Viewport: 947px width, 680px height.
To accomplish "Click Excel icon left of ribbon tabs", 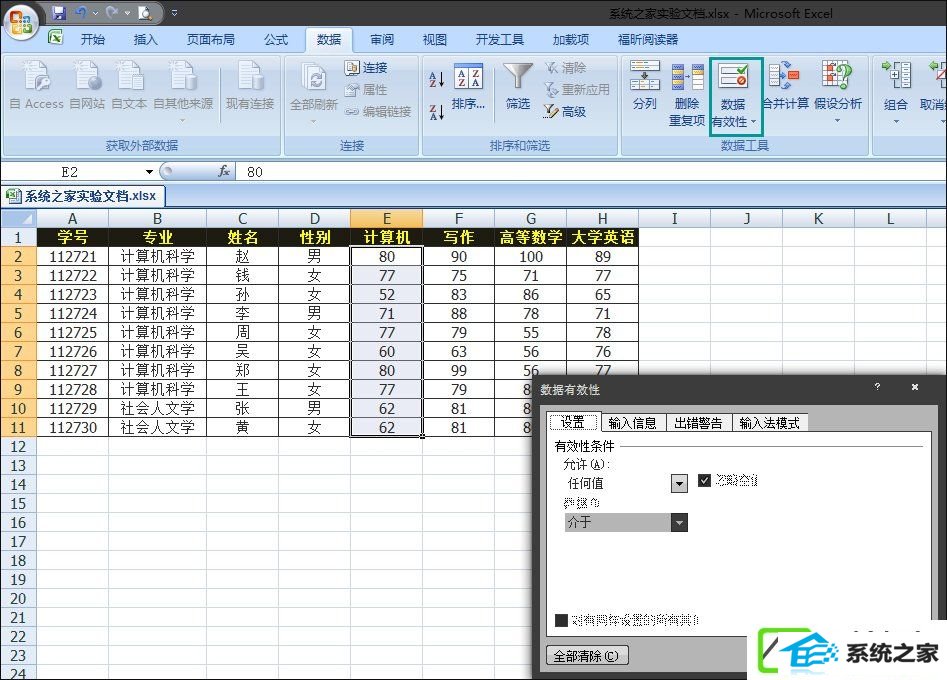I will tap(56, 37).
